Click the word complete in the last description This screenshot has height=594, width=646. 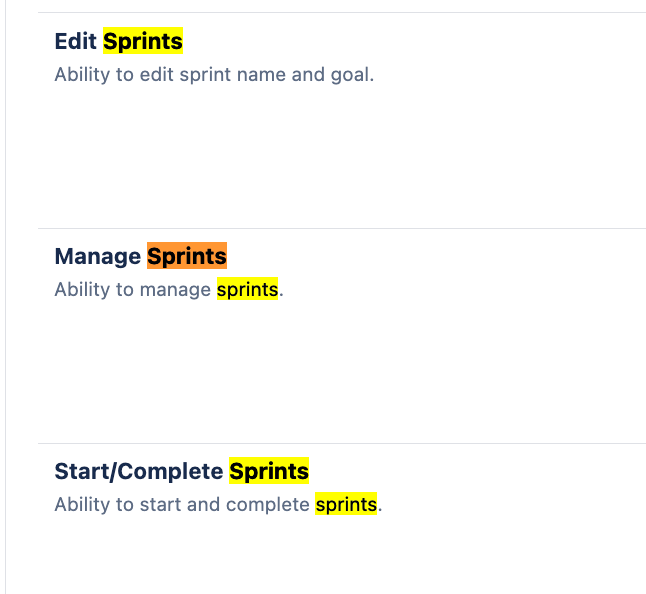(x=268, y=505)
